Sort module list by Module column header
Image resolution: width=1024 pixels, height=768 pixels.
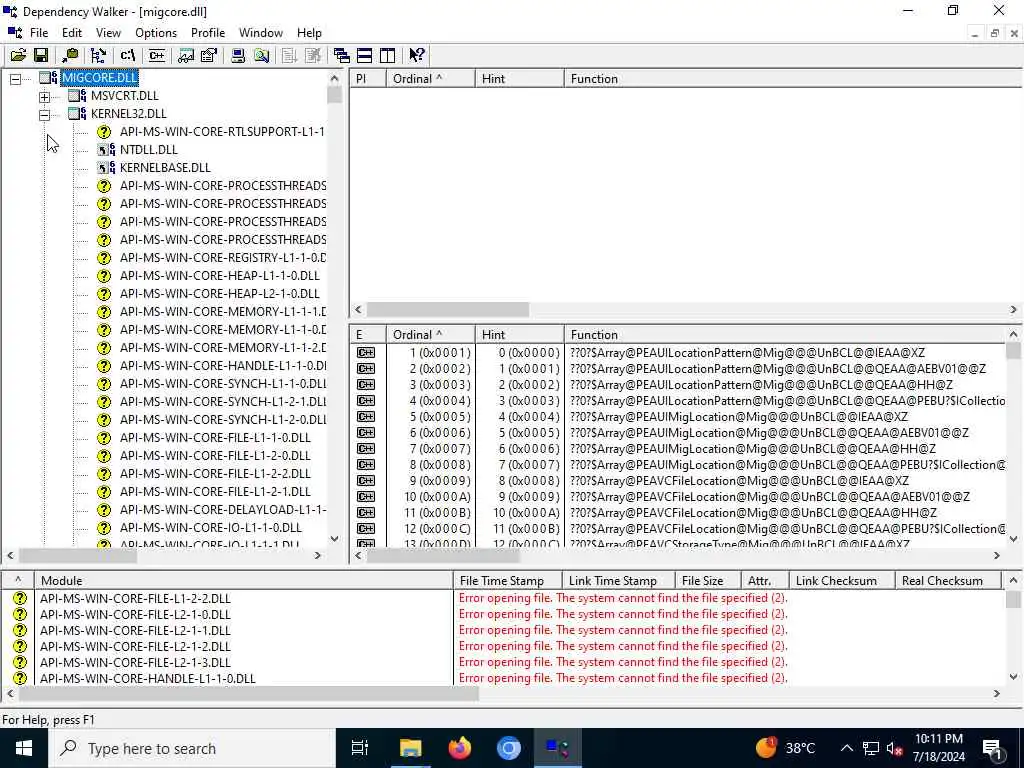click(243, 581)
